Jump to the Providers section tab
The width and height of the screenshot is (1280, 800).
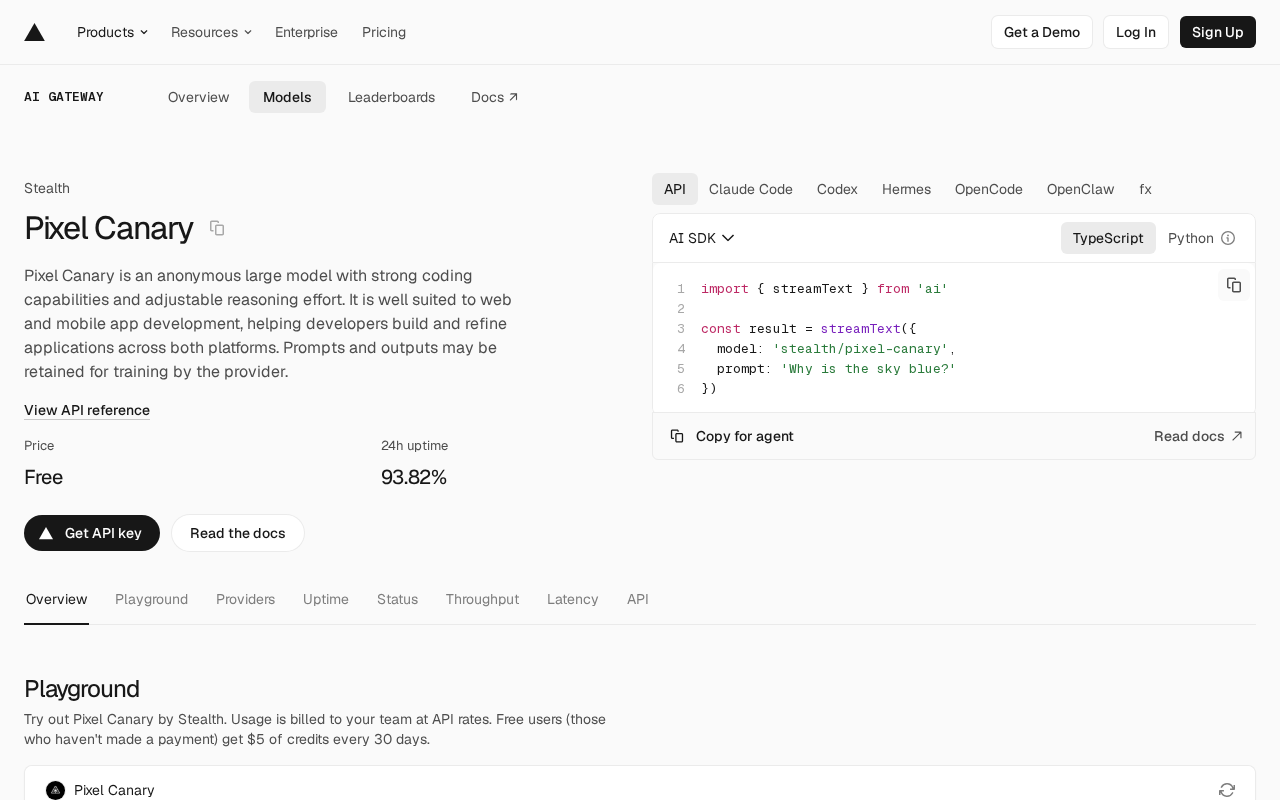[x=245, y=599]
